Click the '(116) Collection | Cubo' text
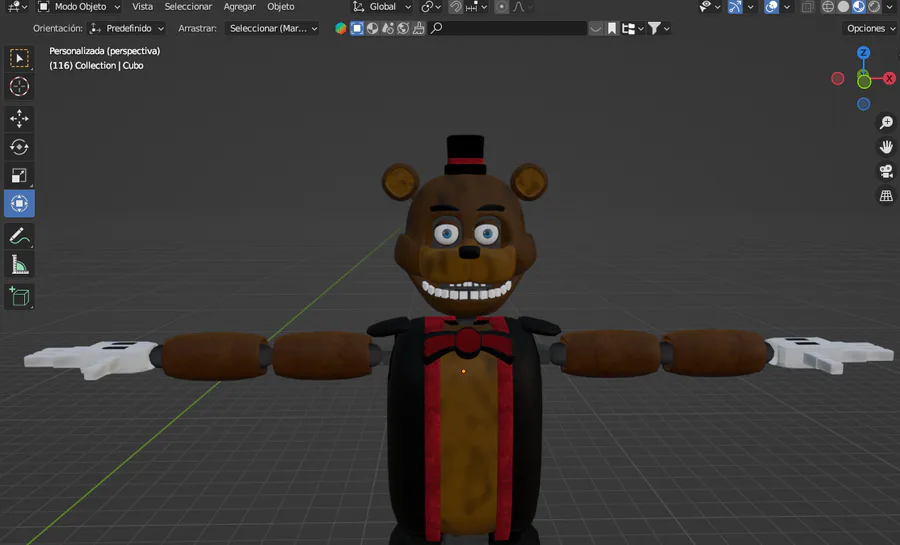This screenshot has width=900, height=545. [96, 65]
